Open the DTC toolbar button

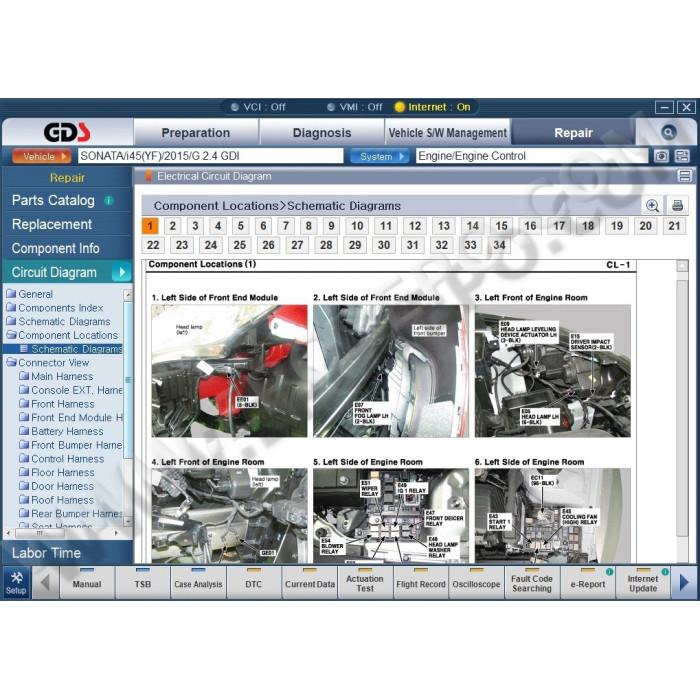point(254,582)
